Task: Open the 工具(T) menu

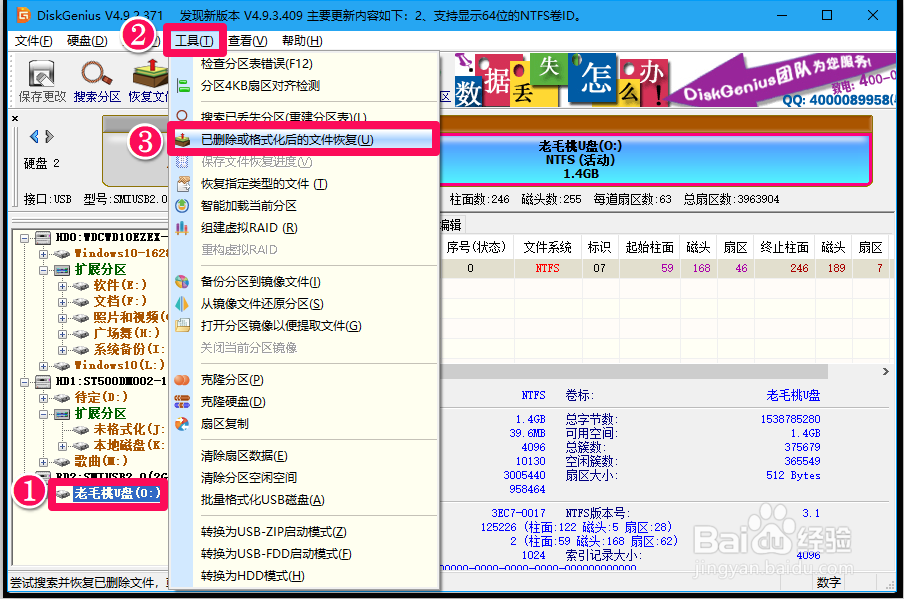Action: pyautogui.click(x=194, y=41)
